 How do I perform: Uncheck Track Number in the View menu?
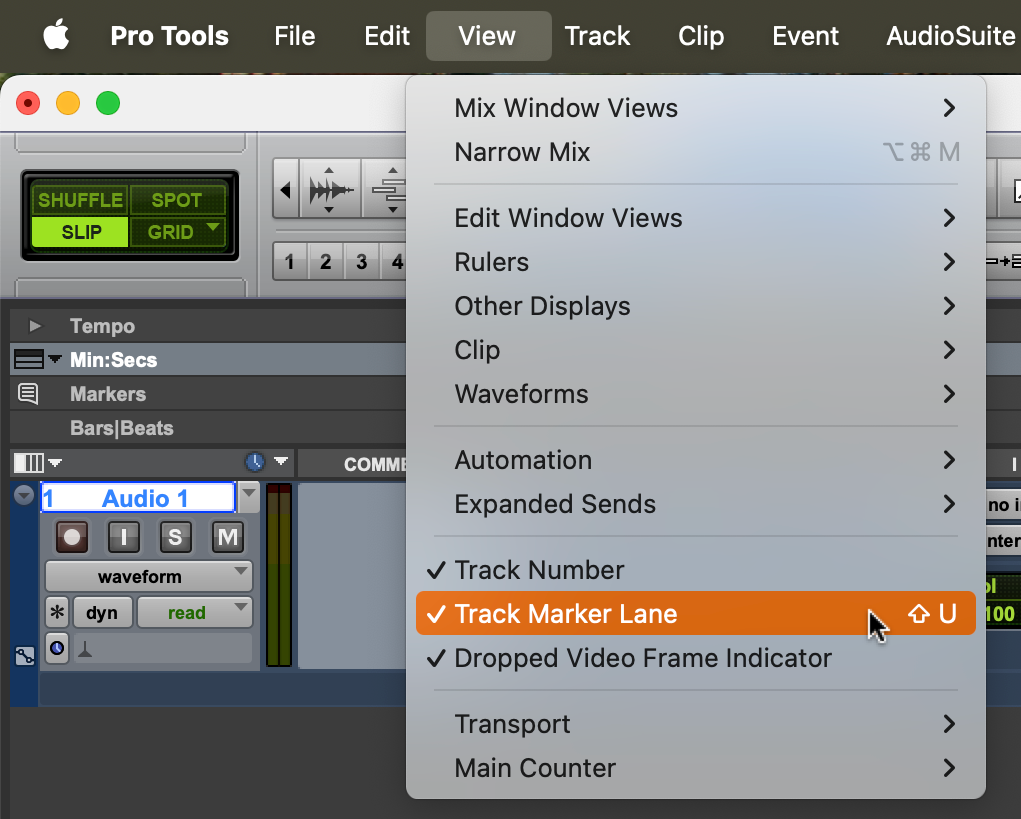click(x=540, y=570)
